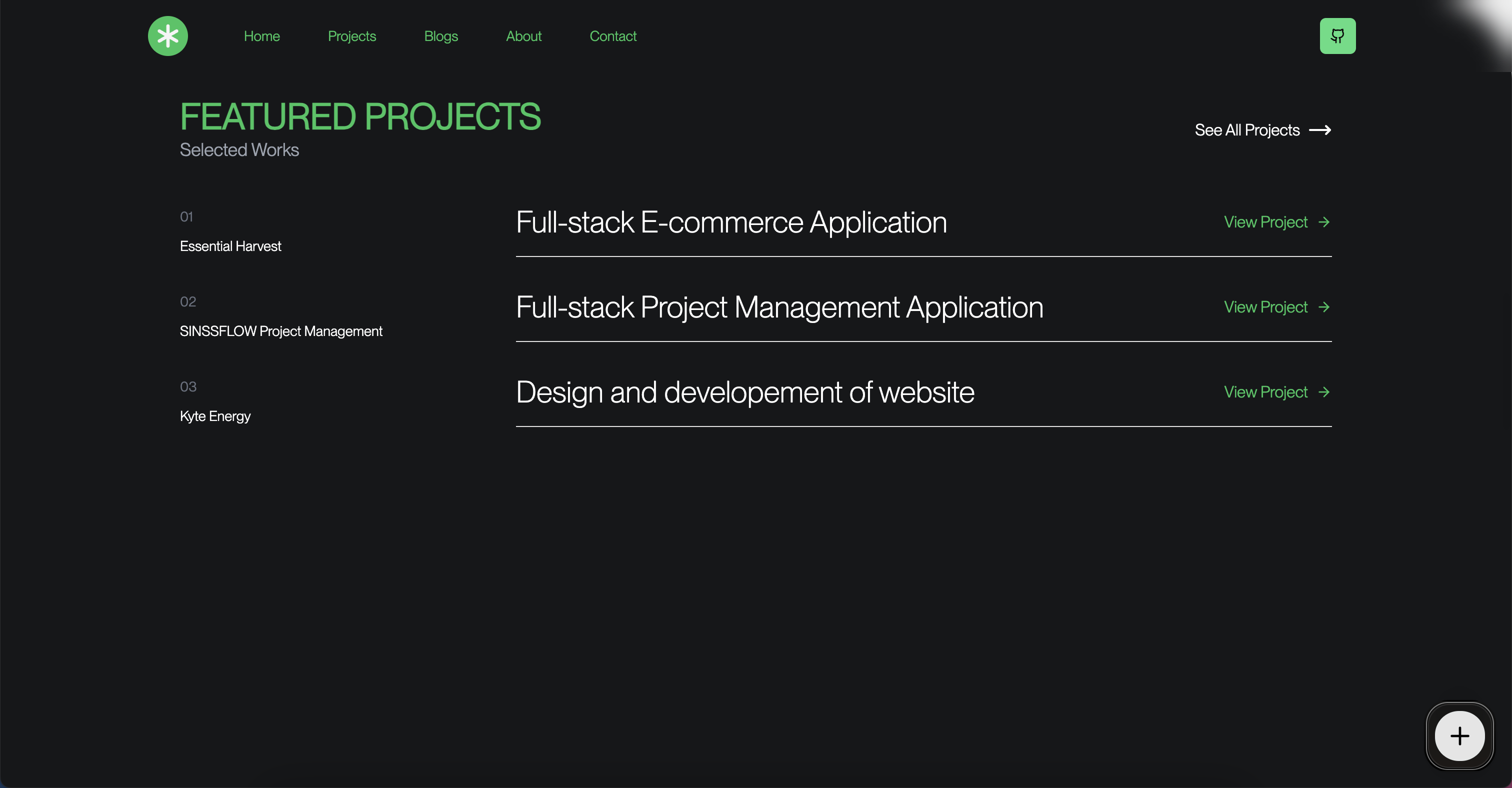Select the Contact nav link
Viewport: 1512px width, 788px height.
point(613,36)
